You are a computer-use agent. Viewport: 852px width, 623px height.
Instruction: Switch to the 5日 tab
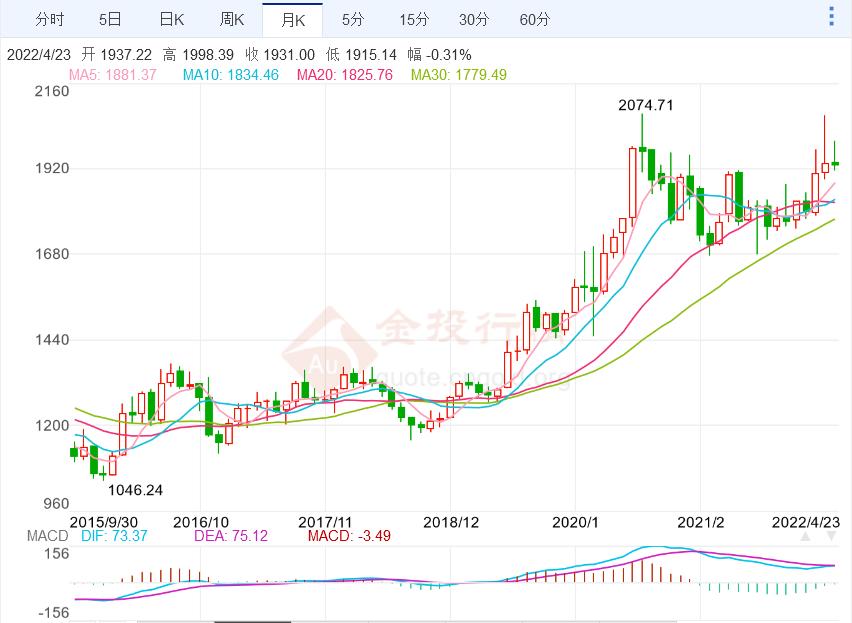110,20
